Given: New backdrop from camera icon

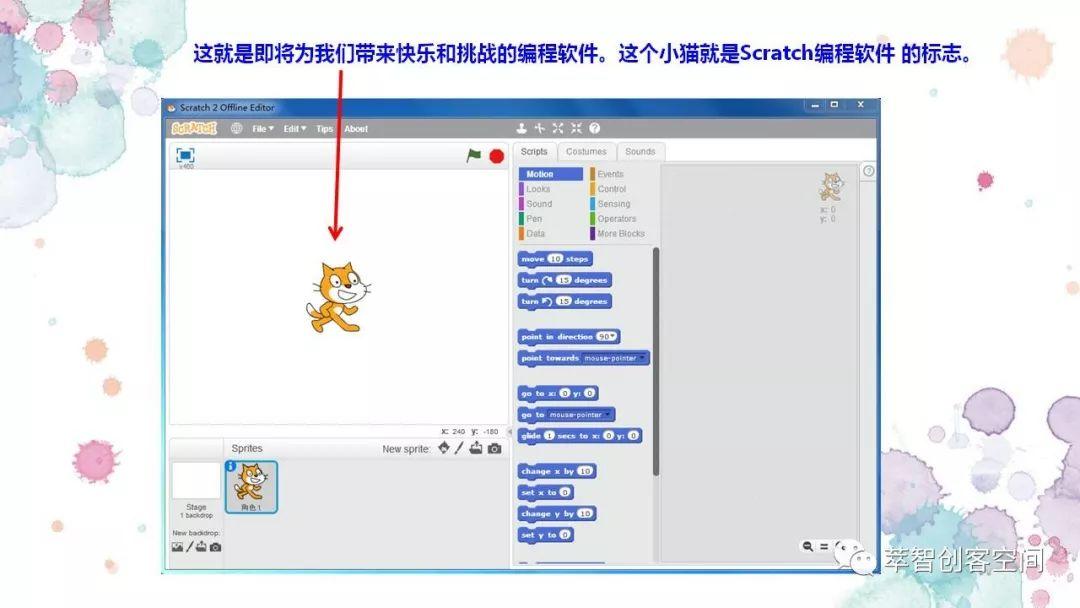Looking at the screenshot, I should tap(216, 547).
